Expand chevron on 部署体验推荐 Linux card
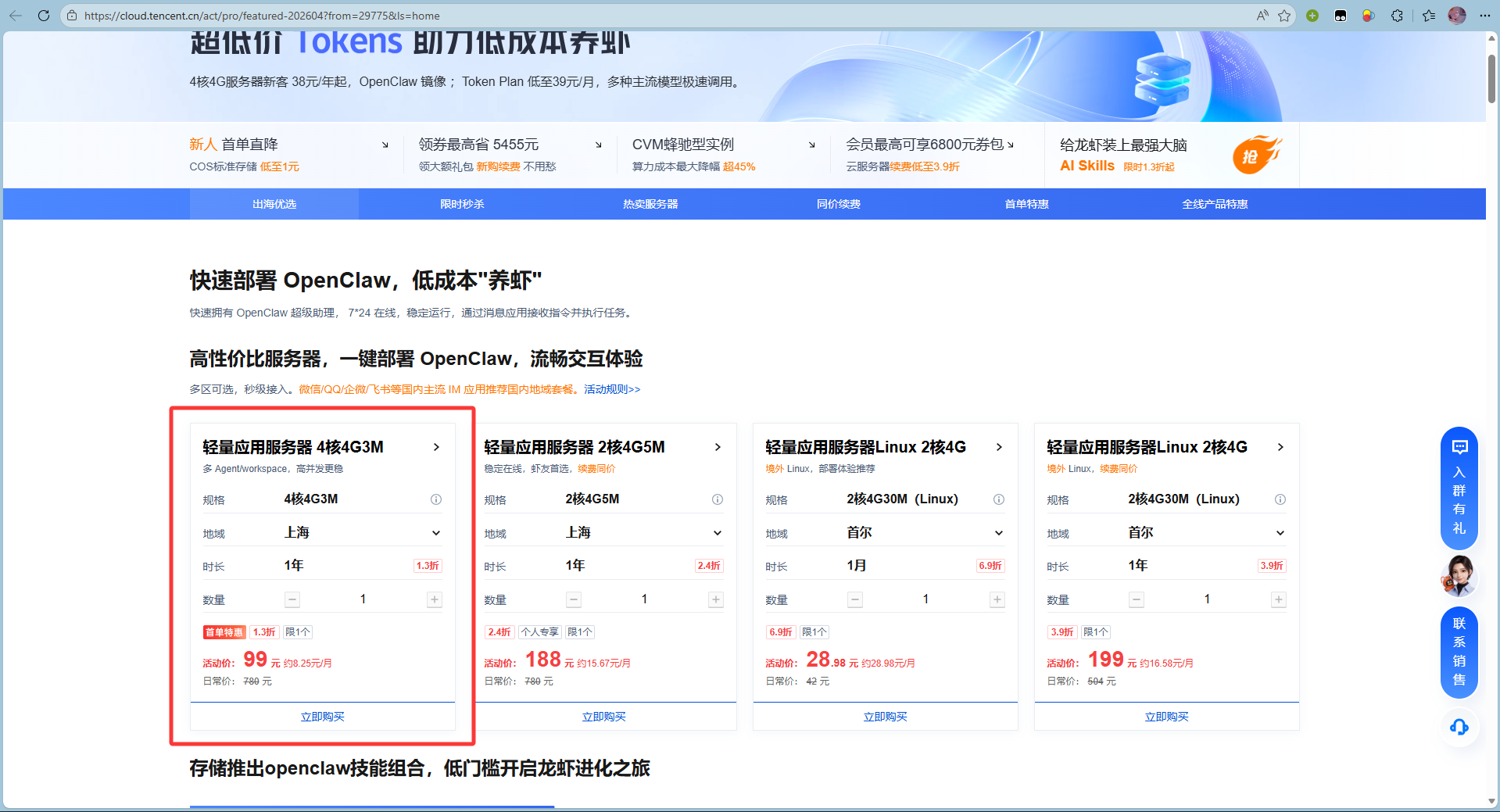The width and height of the screenshot is (1500, 812). coord(999,447)
